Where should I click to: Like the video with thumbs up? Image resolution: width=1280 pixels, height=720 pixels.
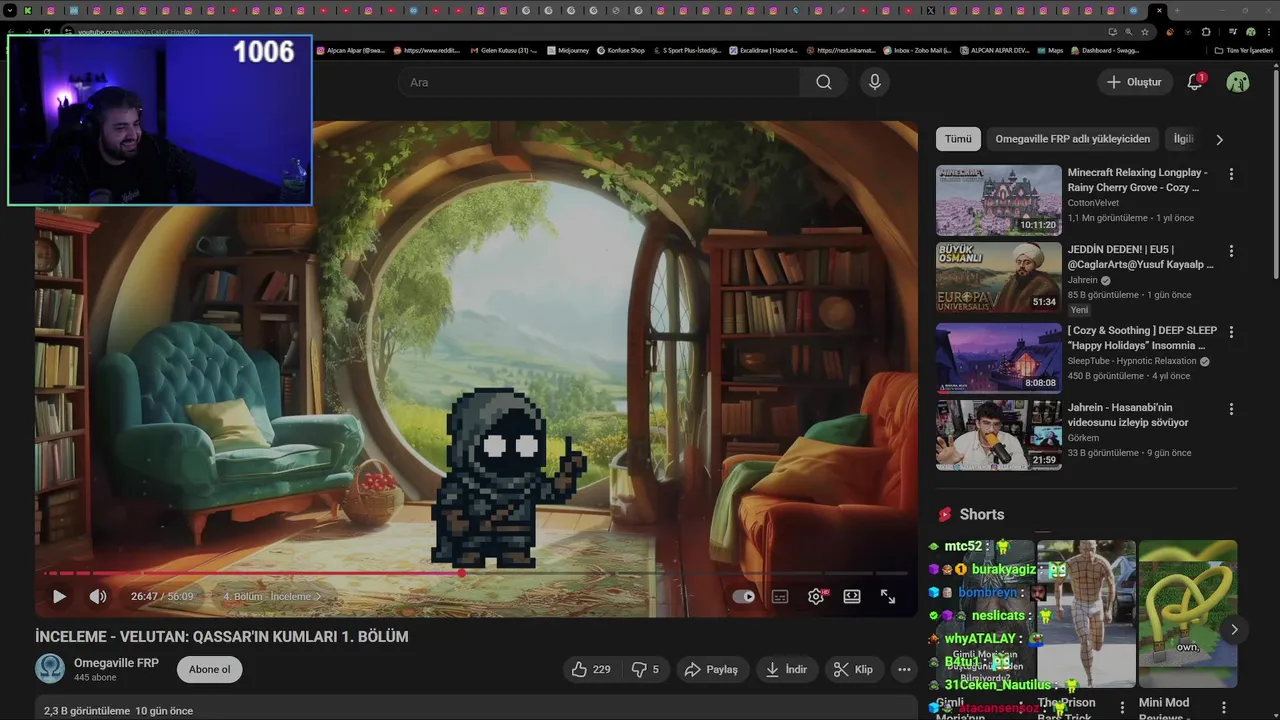tap(591, 669)
